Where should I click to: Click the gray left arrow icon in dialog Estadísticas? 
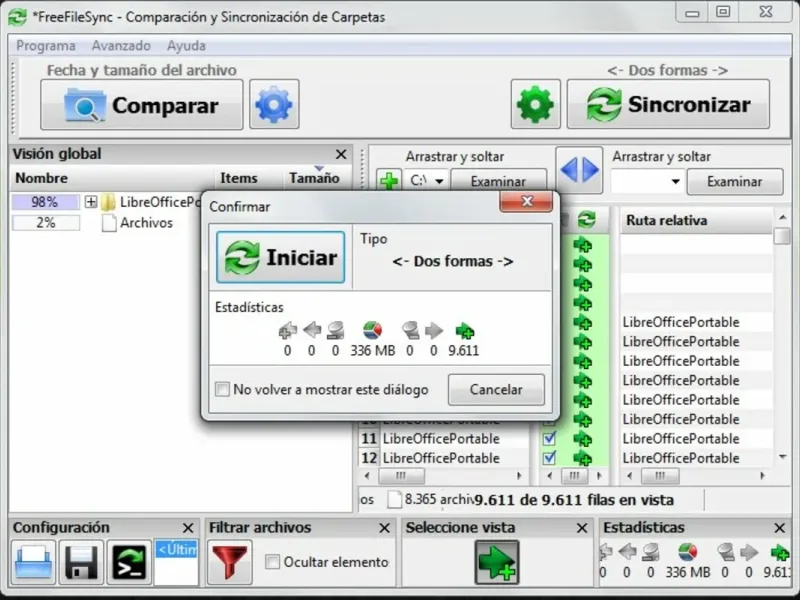click(x=312, y=331)
